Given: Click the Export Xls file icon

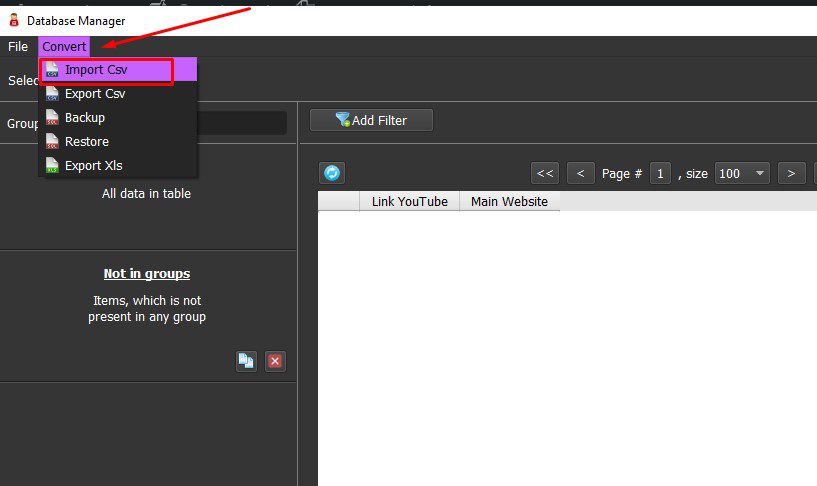Looking at the screenshot, I should 52,166.
